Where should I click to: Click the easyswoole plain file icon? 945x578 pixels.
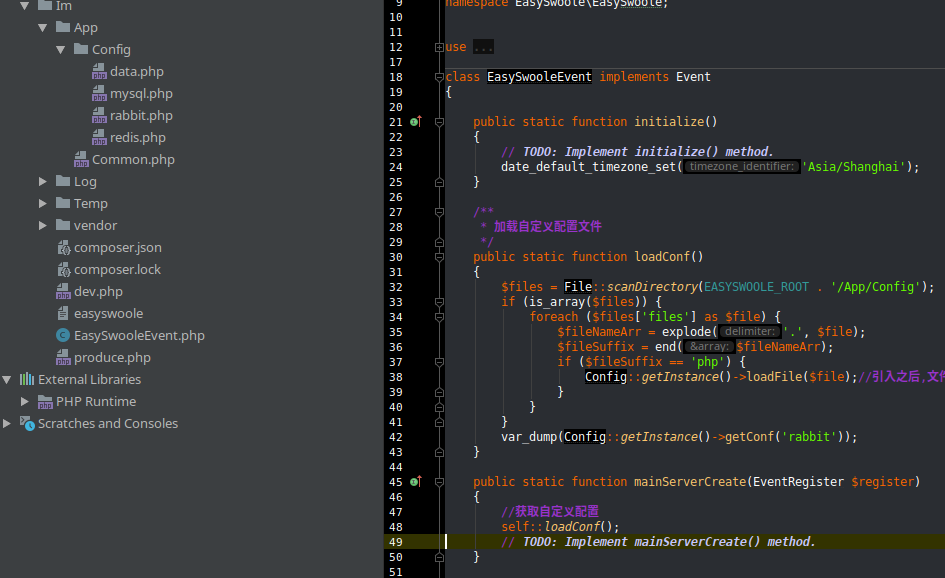[63, 314]
